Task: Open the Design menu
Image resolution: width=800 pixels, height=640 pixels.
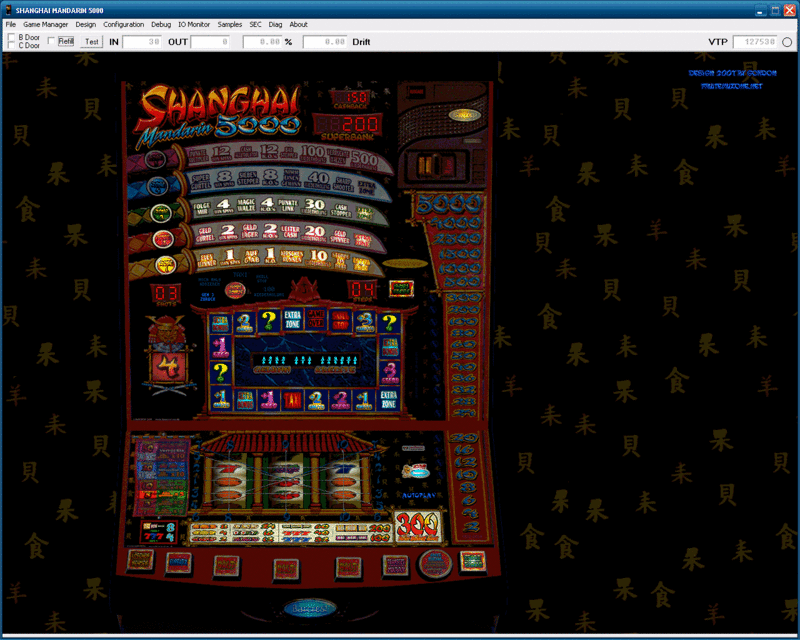Action: click(x=86, y=24)
